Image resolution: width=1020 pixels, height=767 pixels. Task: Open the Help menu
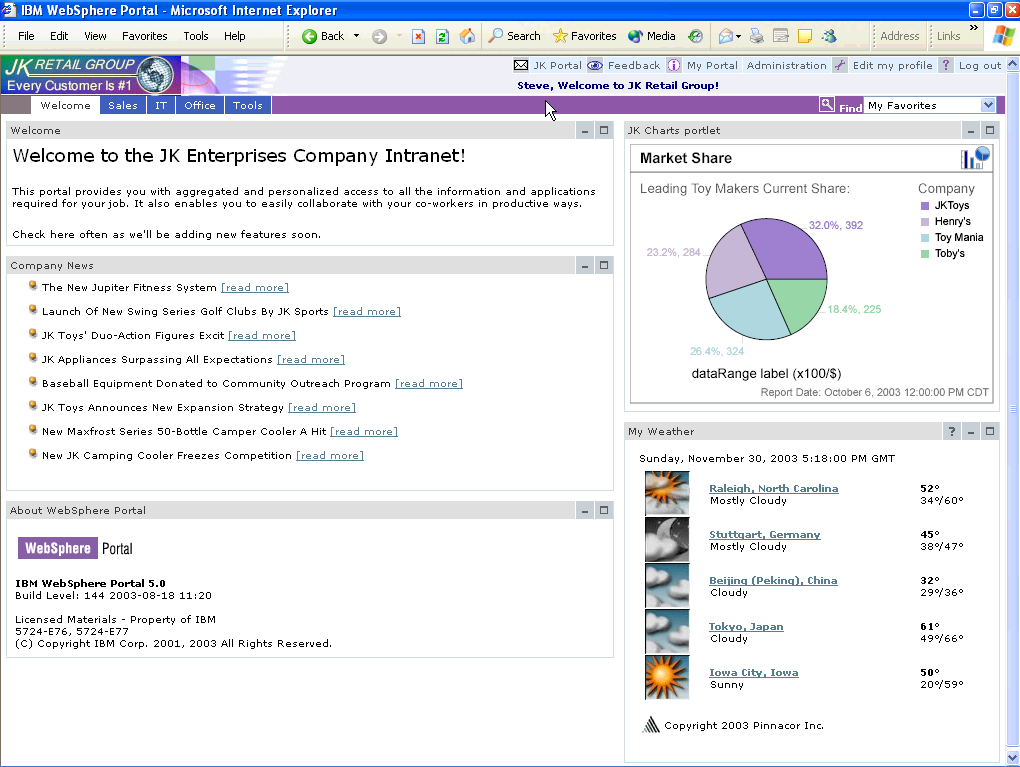tap(235, 36)
